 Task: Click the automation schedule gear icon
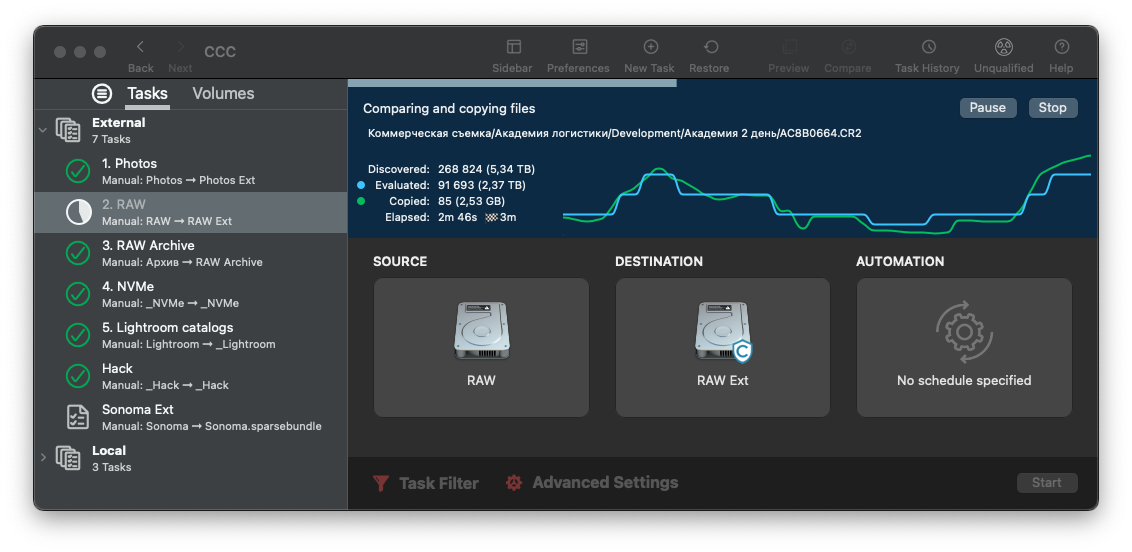click(964, 332)
